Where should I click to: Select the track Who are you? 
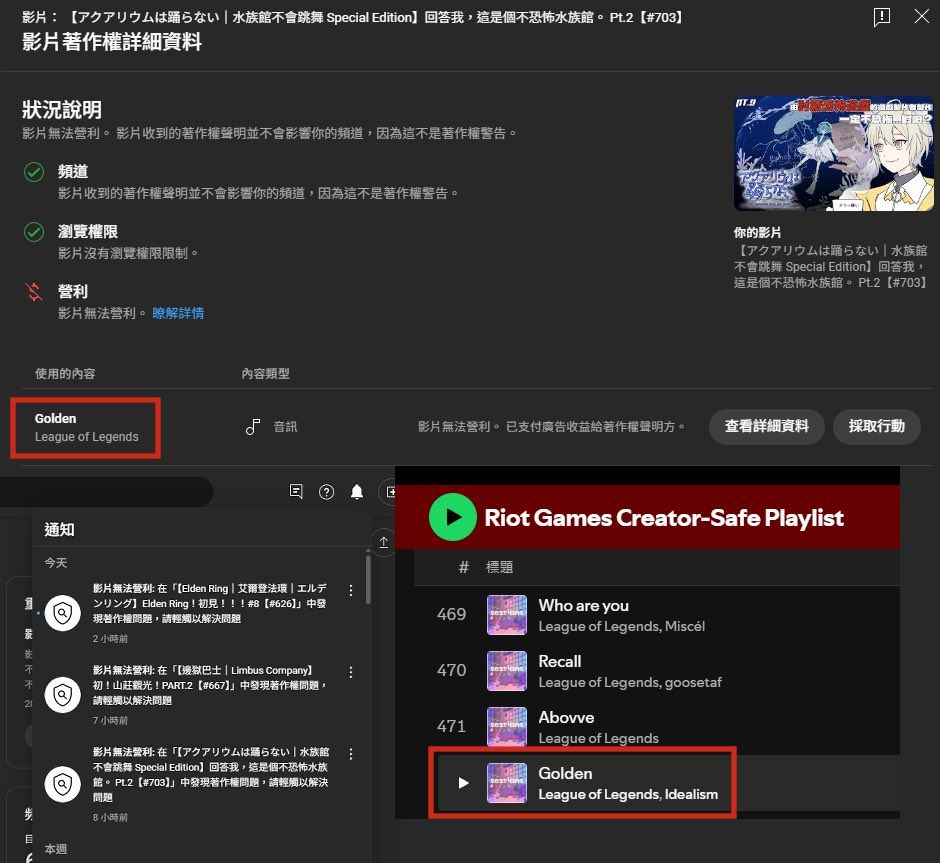click(x=583, y=605)
